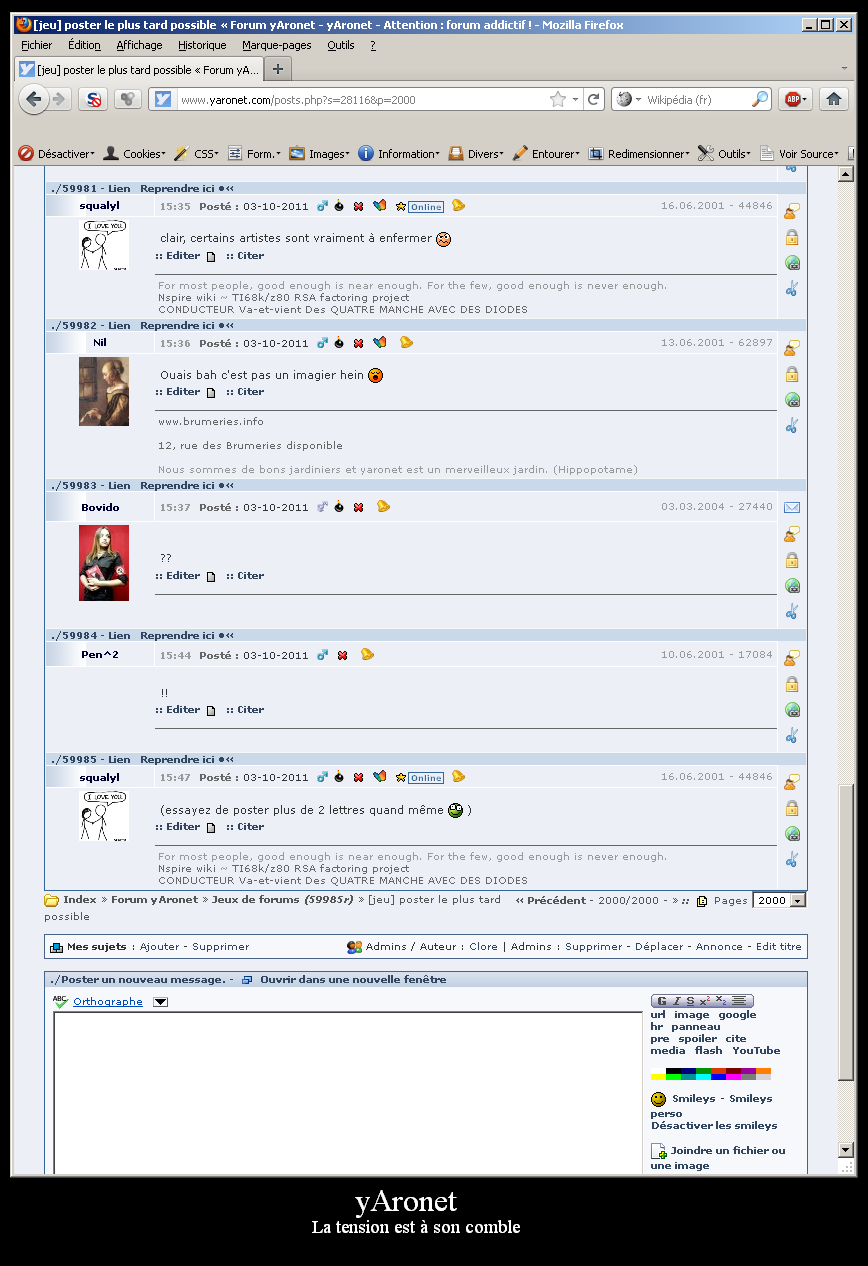868x1266 pixels.
Task: Expand the arrow beside Orthographe
Action: [x=160, y=1002]
